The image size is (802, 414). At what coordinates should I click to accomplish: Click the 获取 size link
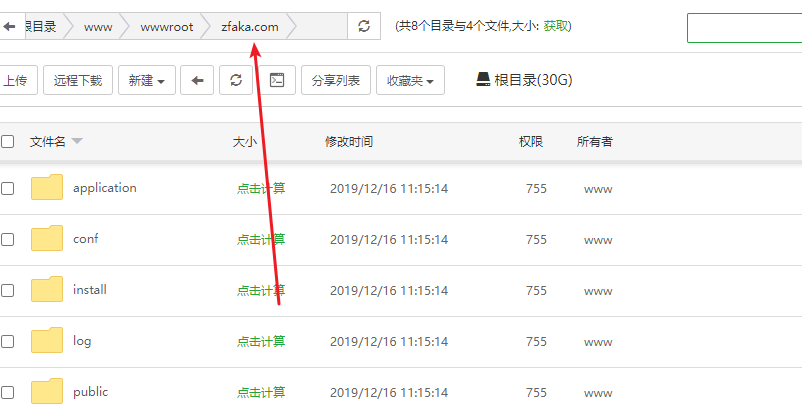555,26
